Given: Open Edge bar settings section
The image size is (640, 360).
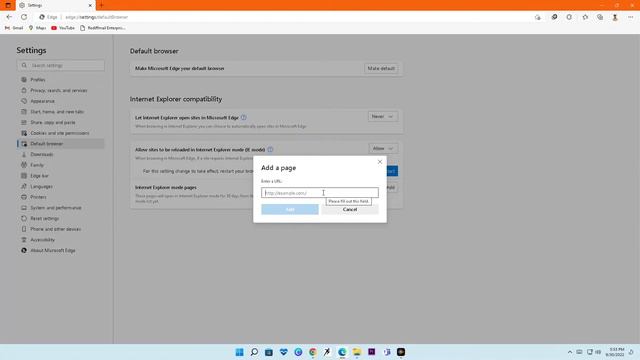Looking at the screenshot, I should pyautogui.click(x=39, y=176).
